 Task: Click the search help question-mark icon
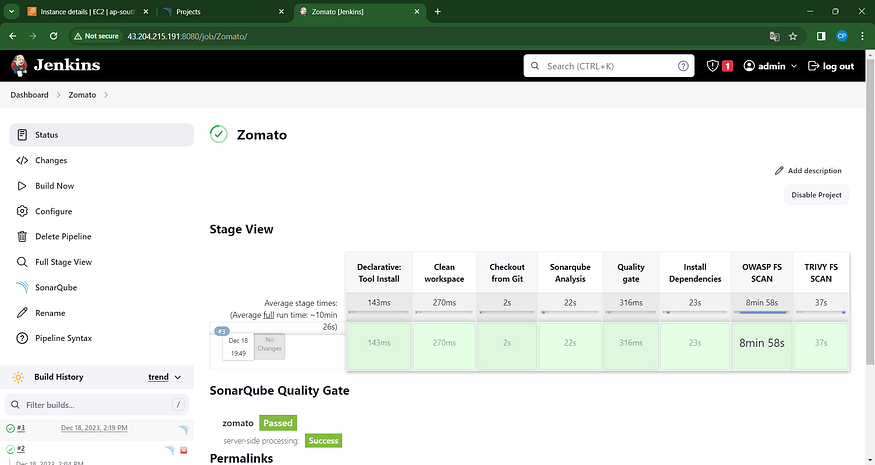coord(683,66)
